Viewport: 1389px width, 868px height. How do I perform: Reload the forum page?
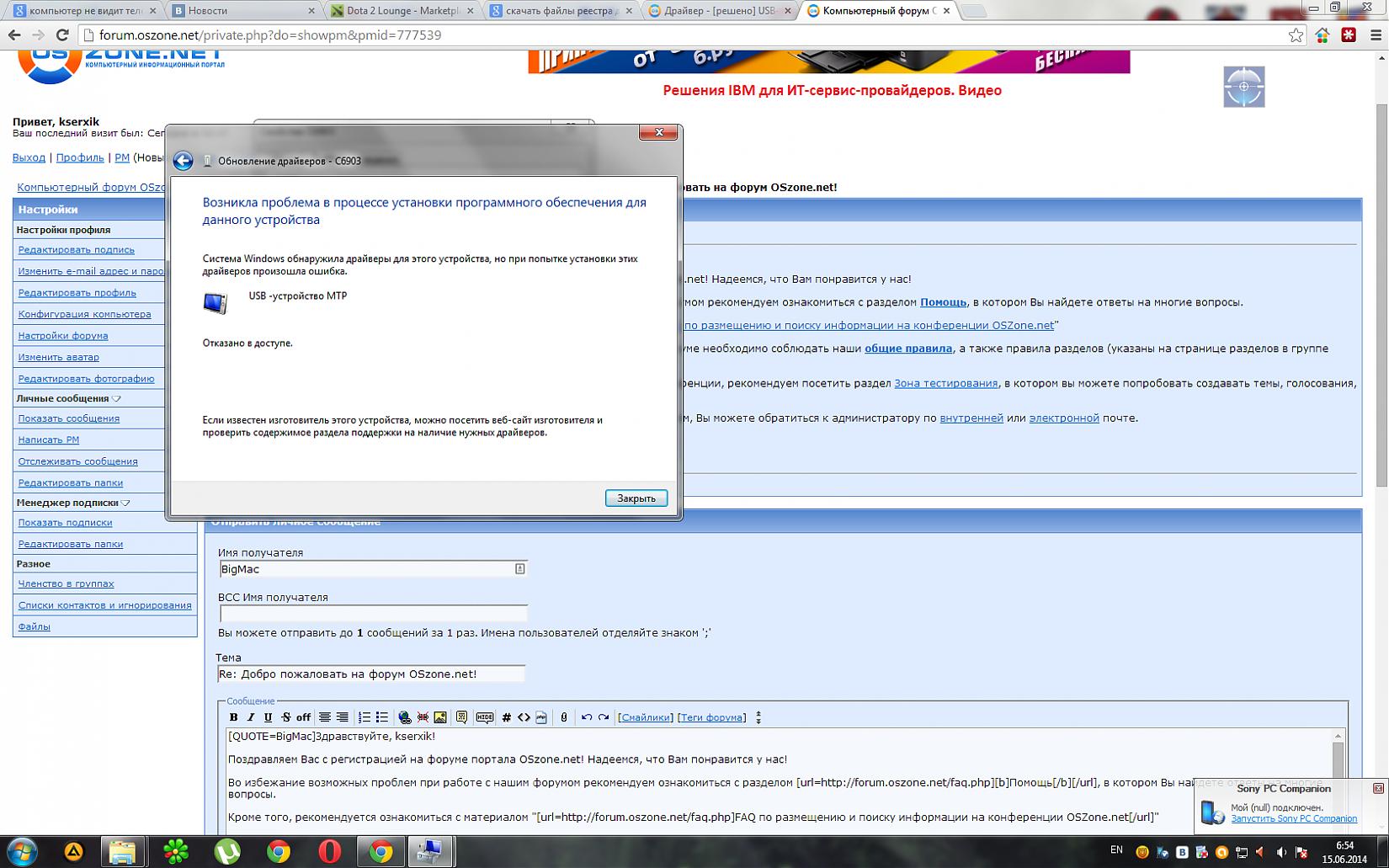[x=62, y=35]
